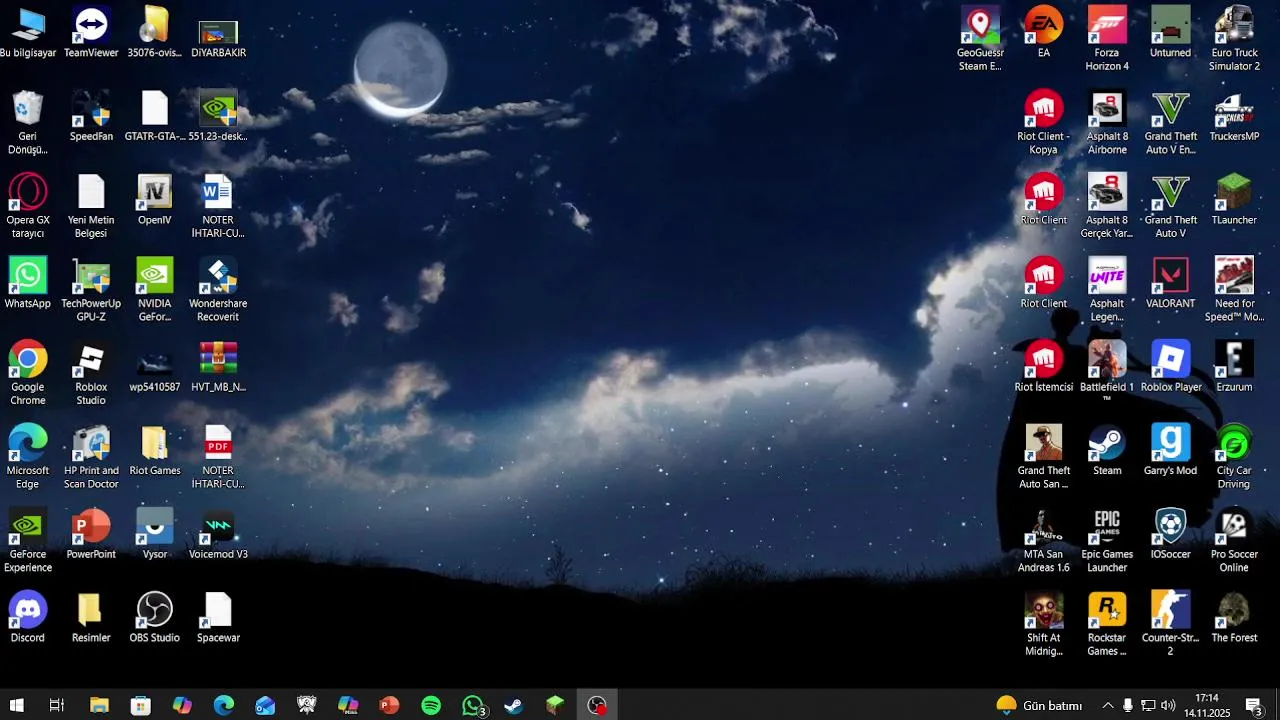Select the Wondershare Recoverit shortcut
This screenshot has height=720, width=1280.
coord(218,290)
